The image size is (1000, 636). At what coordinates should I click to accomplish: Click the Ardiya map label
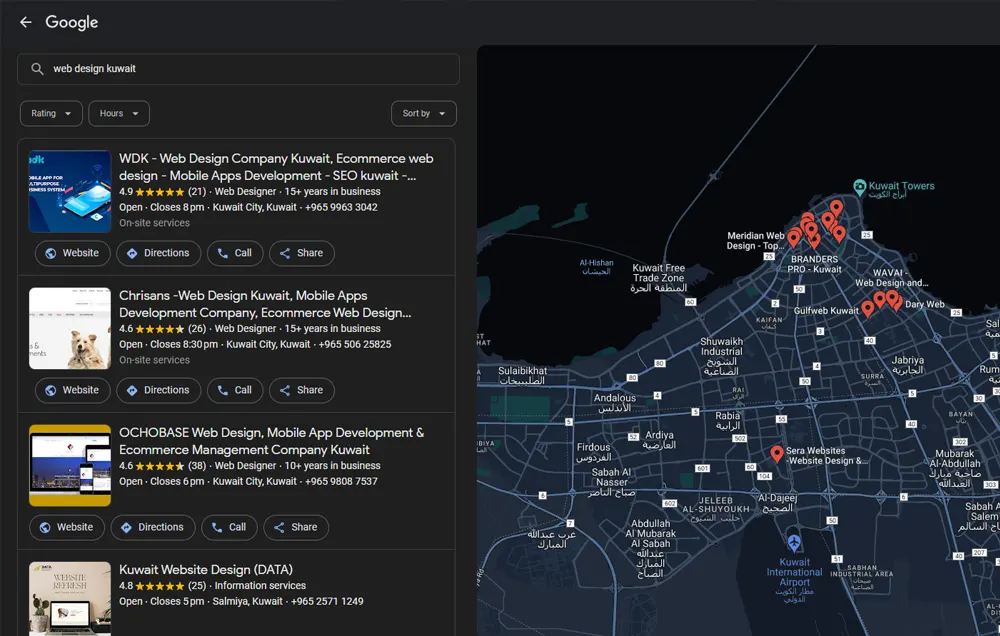pyautogui.click(x=659, y=440)
